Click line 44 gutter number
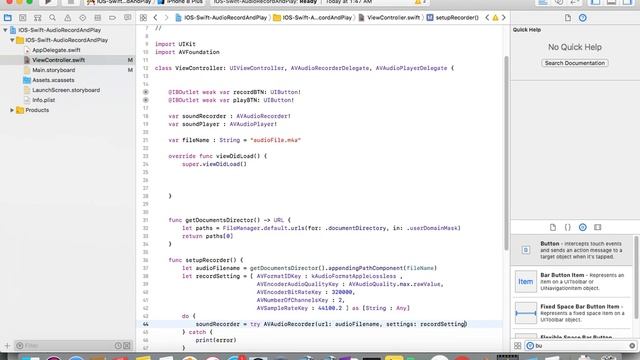This screenshot has width=640, height=360. (x=146, y=324)
